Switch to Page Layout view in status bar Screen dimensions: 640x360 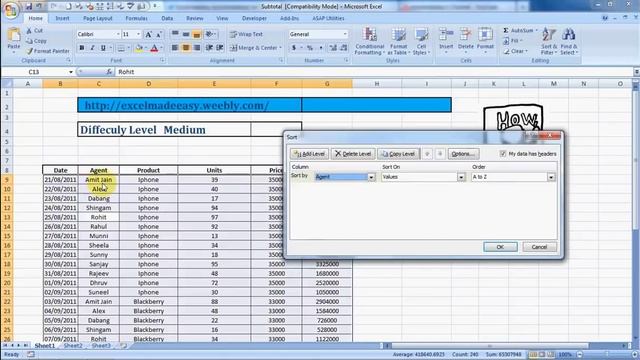click(x=542, y=355)
